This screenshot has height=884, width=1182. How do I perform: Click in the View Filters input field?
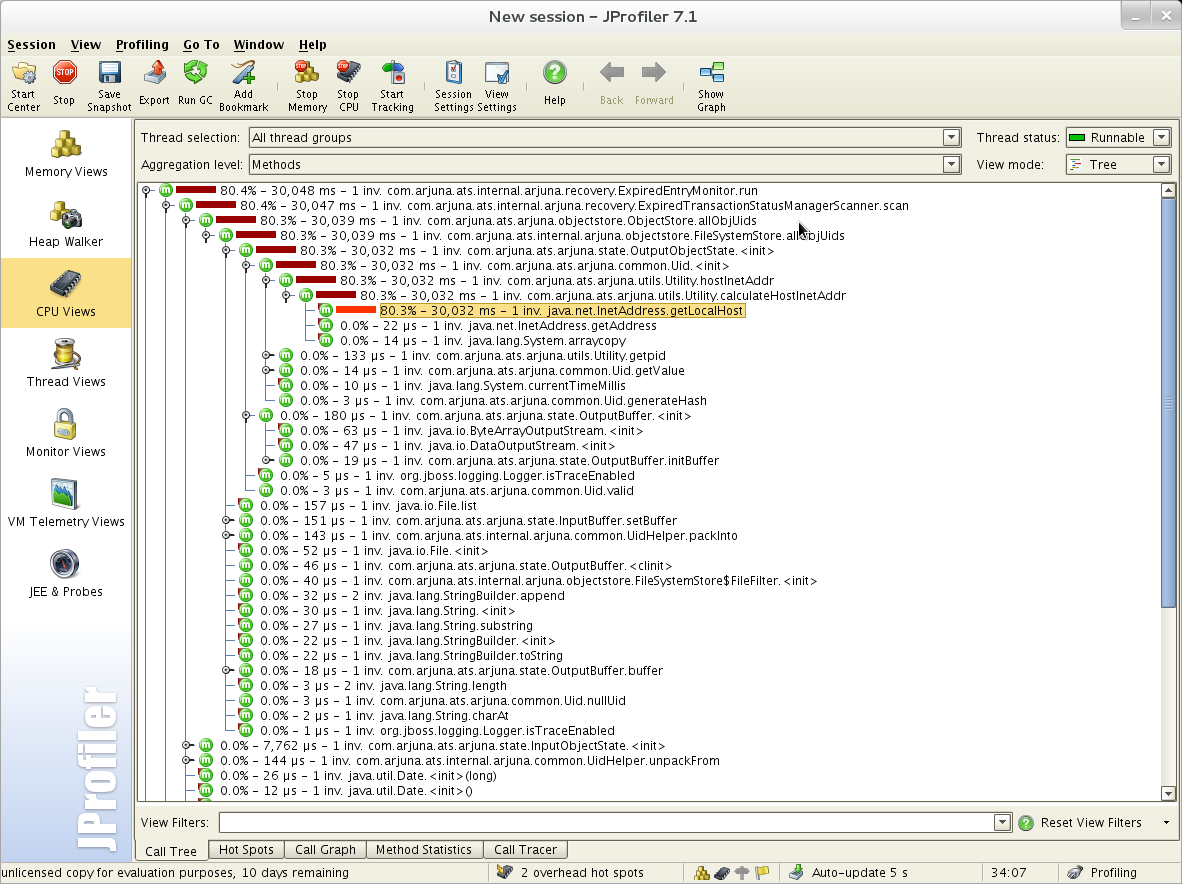pos(606,823)
